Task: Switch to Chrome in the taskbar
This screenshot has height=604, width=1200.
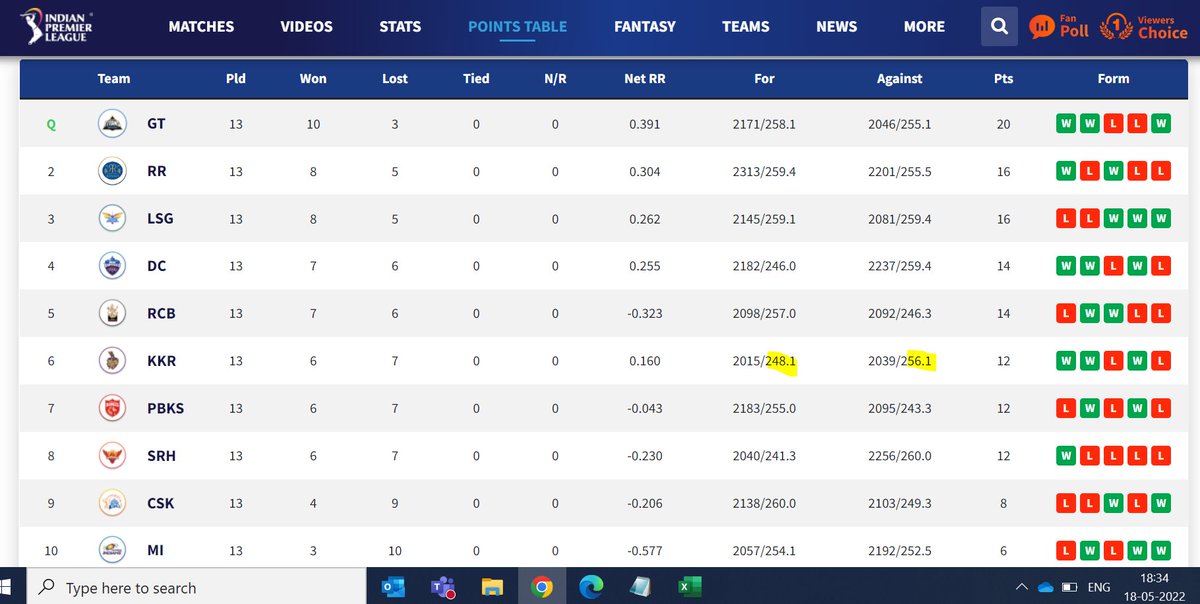Action: pyautogui.click(x=542, y=587)
